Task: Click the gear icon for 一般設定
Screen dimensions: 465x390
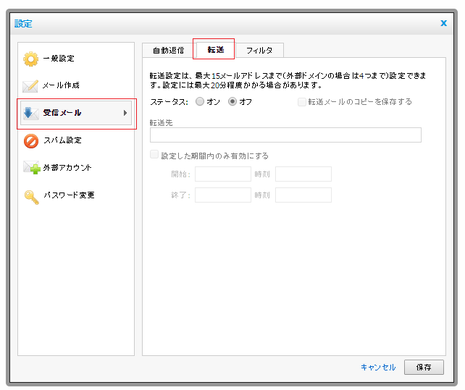Action: point(31,59)
